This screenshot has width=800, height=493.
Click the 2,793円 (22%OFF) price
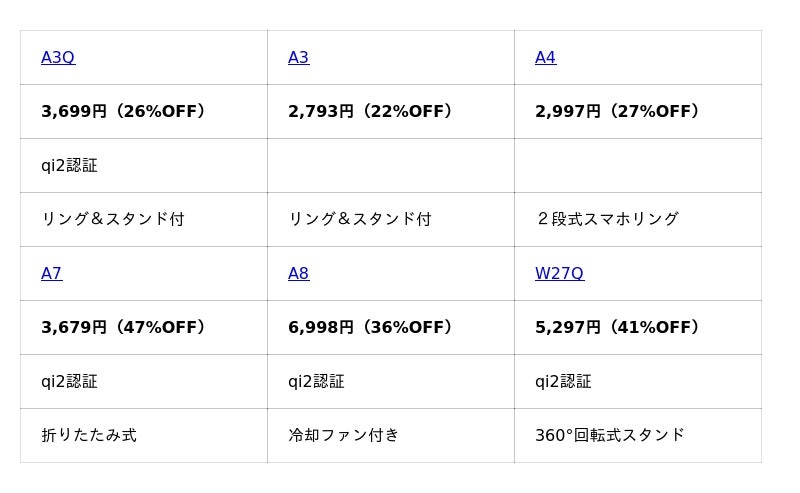point(370,112)
